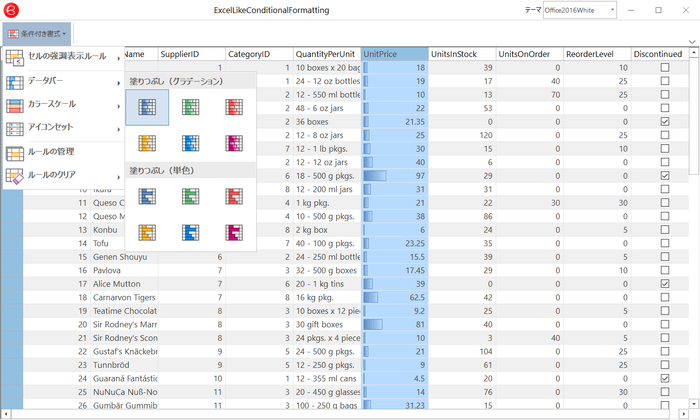
Task: Open the ルールのクリア submenu
Action: (63, 176)
